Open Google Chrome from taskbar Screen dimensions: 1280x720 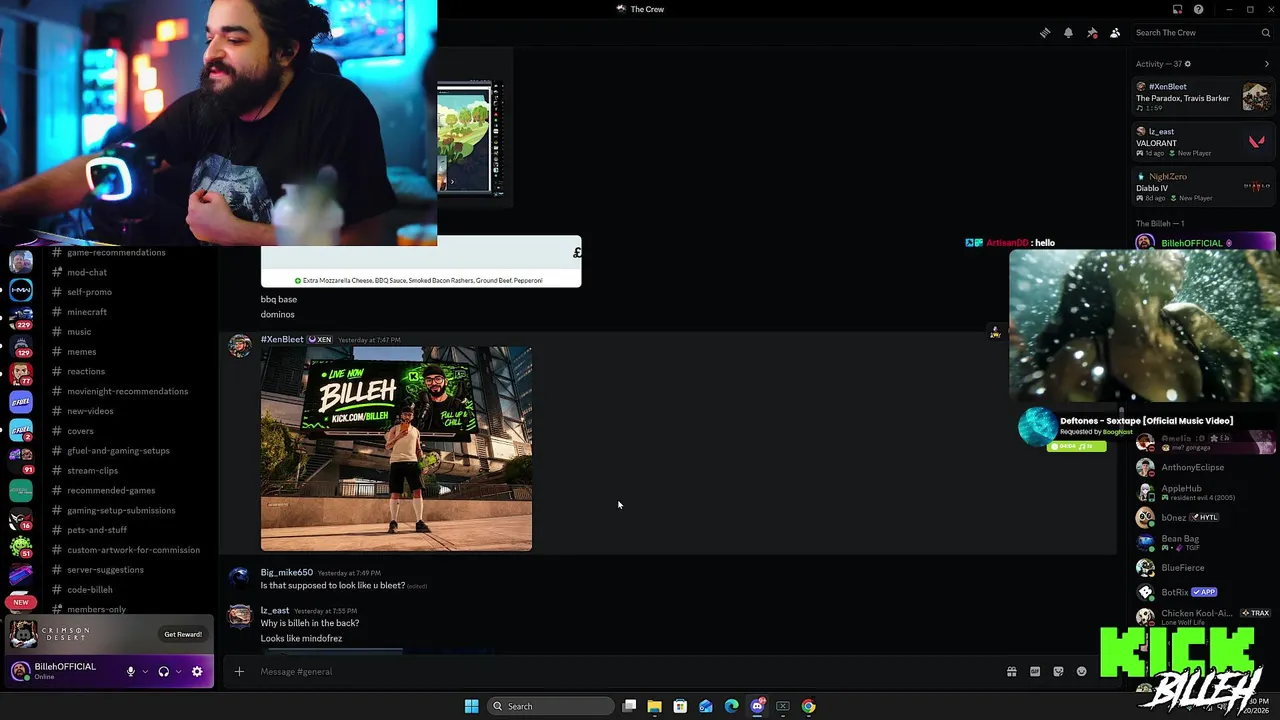pos(808,706)
